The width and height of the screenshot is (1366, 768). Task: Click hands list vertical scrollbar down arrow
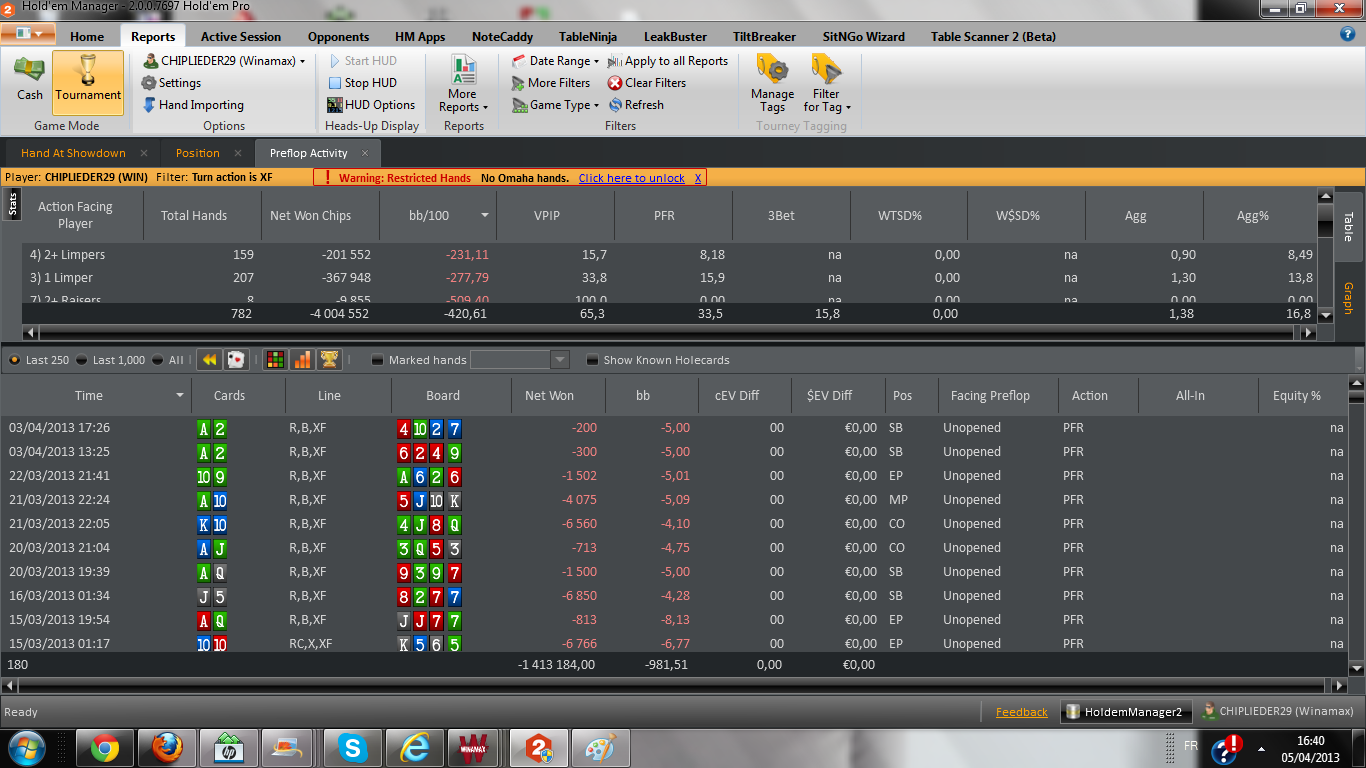pos(1357,669)
